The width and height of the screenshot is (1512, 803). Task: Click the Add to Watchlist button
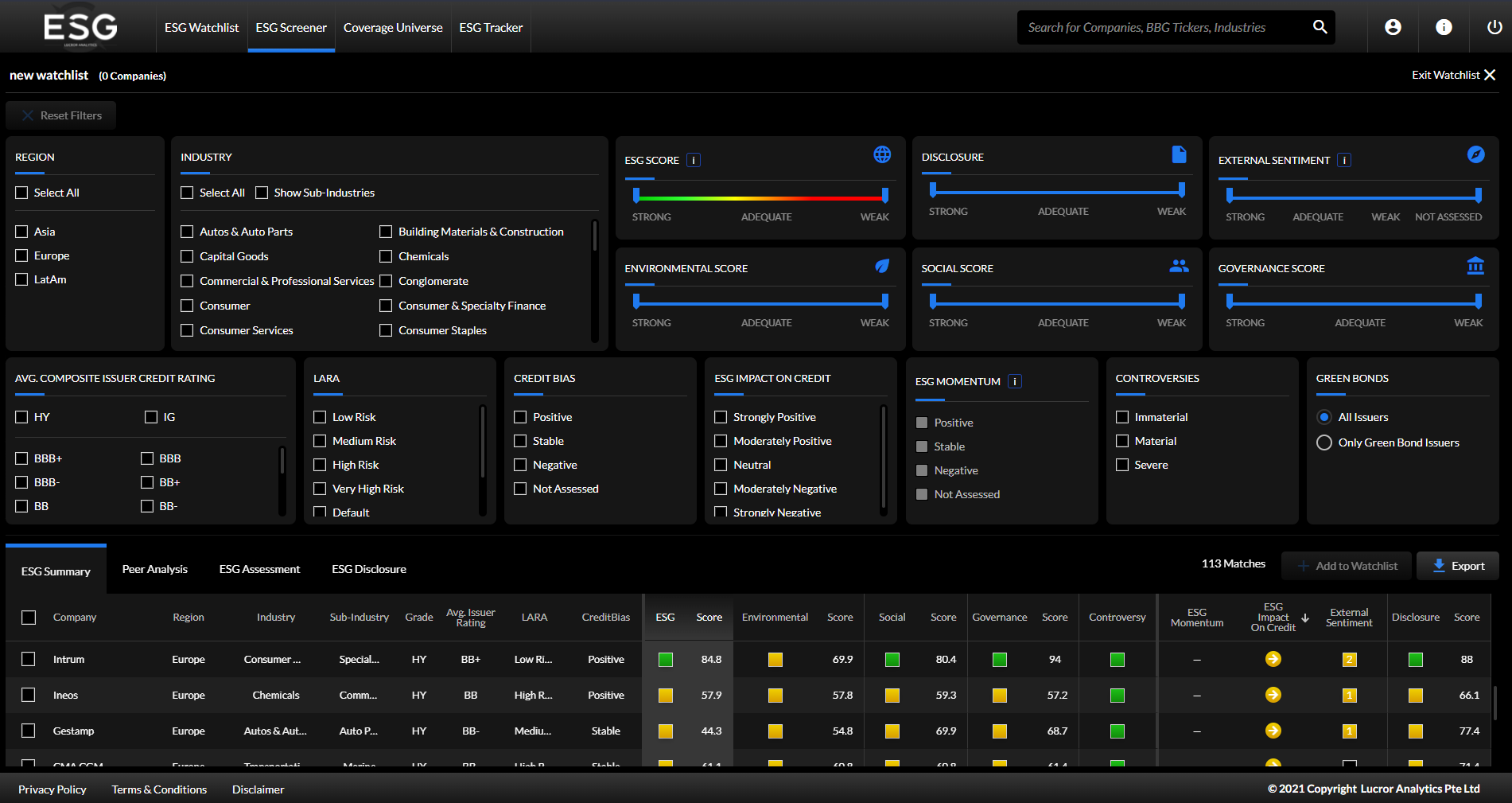click(1347, 566)
